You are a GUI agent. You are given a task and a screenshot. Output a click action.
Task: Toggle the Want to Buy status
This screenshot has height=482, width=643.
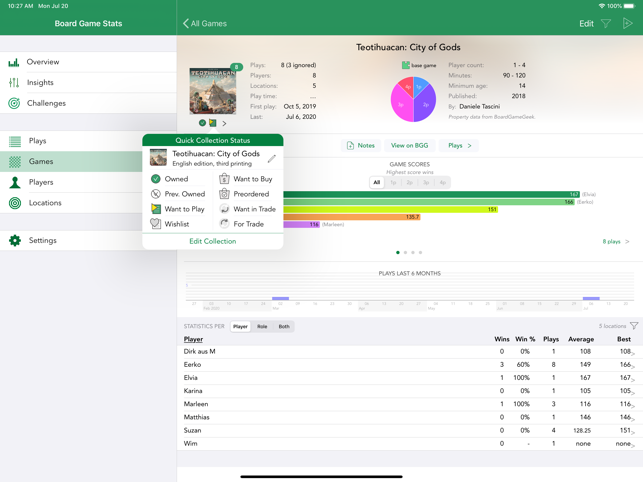(x=246, y=179)
